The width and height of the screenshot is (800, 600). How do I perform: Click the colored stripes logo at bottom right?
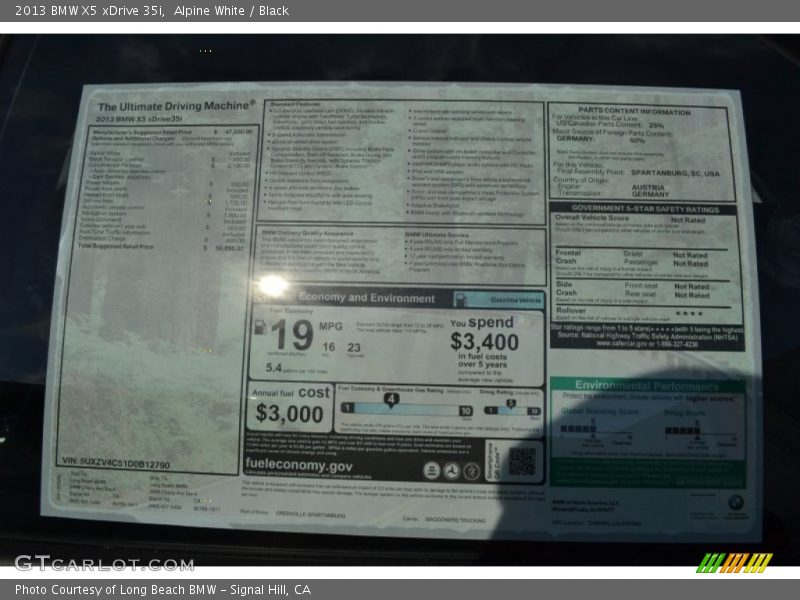click(x=734, y=563)
